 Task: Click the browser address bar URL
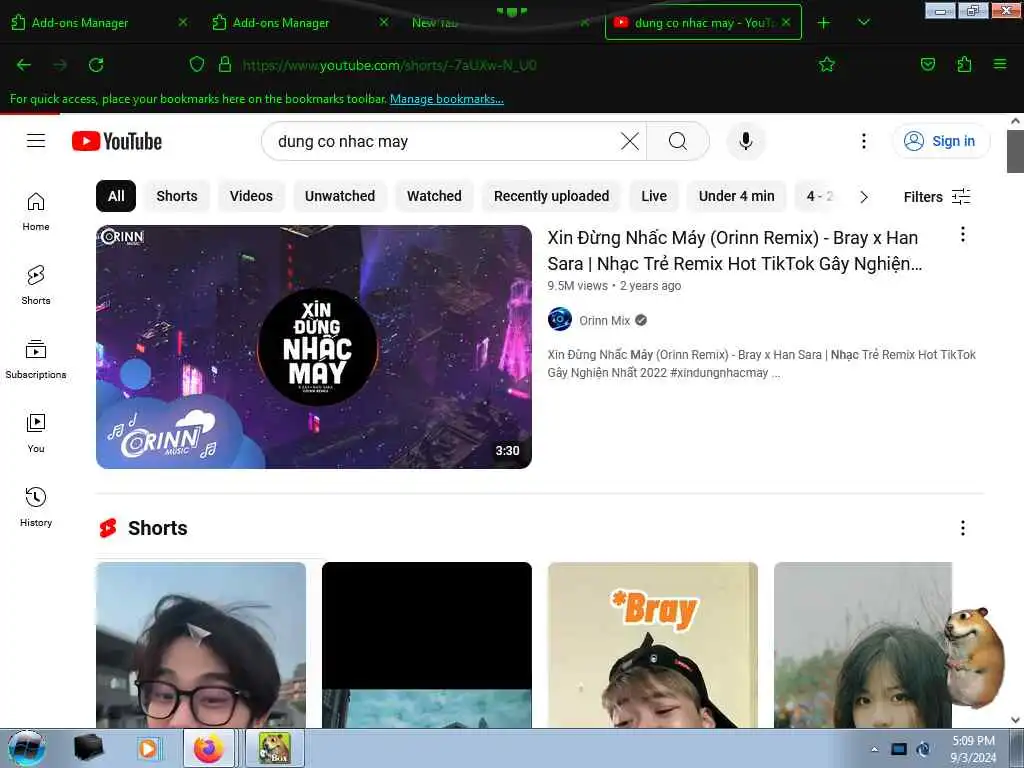389,65
